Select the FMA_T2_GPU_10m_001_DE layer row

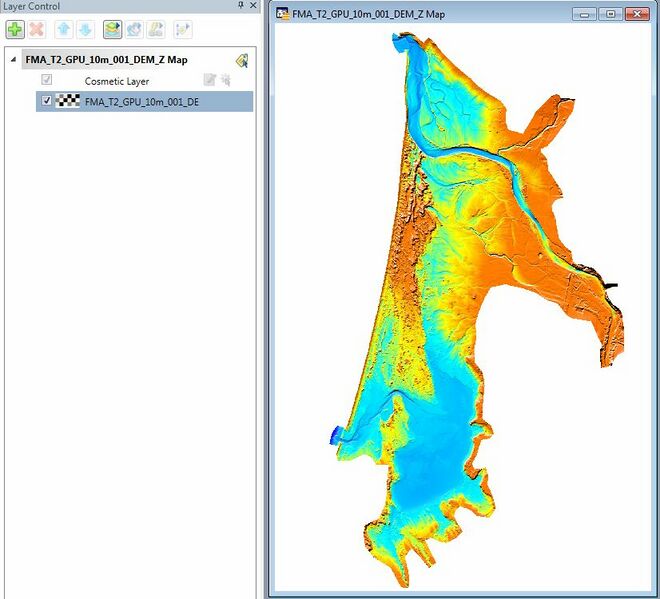click(x=142, y=101)
